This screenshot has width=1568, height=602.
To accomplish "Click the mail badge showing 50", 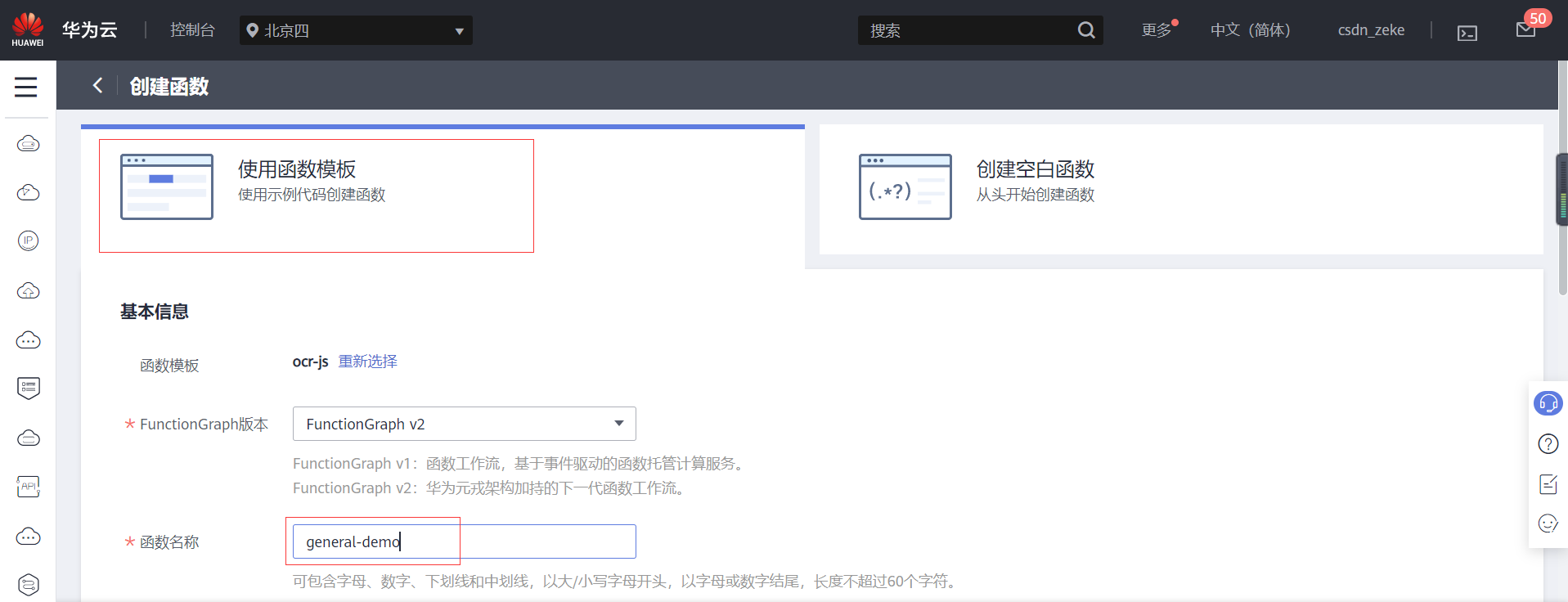I will pos(1538,18).
